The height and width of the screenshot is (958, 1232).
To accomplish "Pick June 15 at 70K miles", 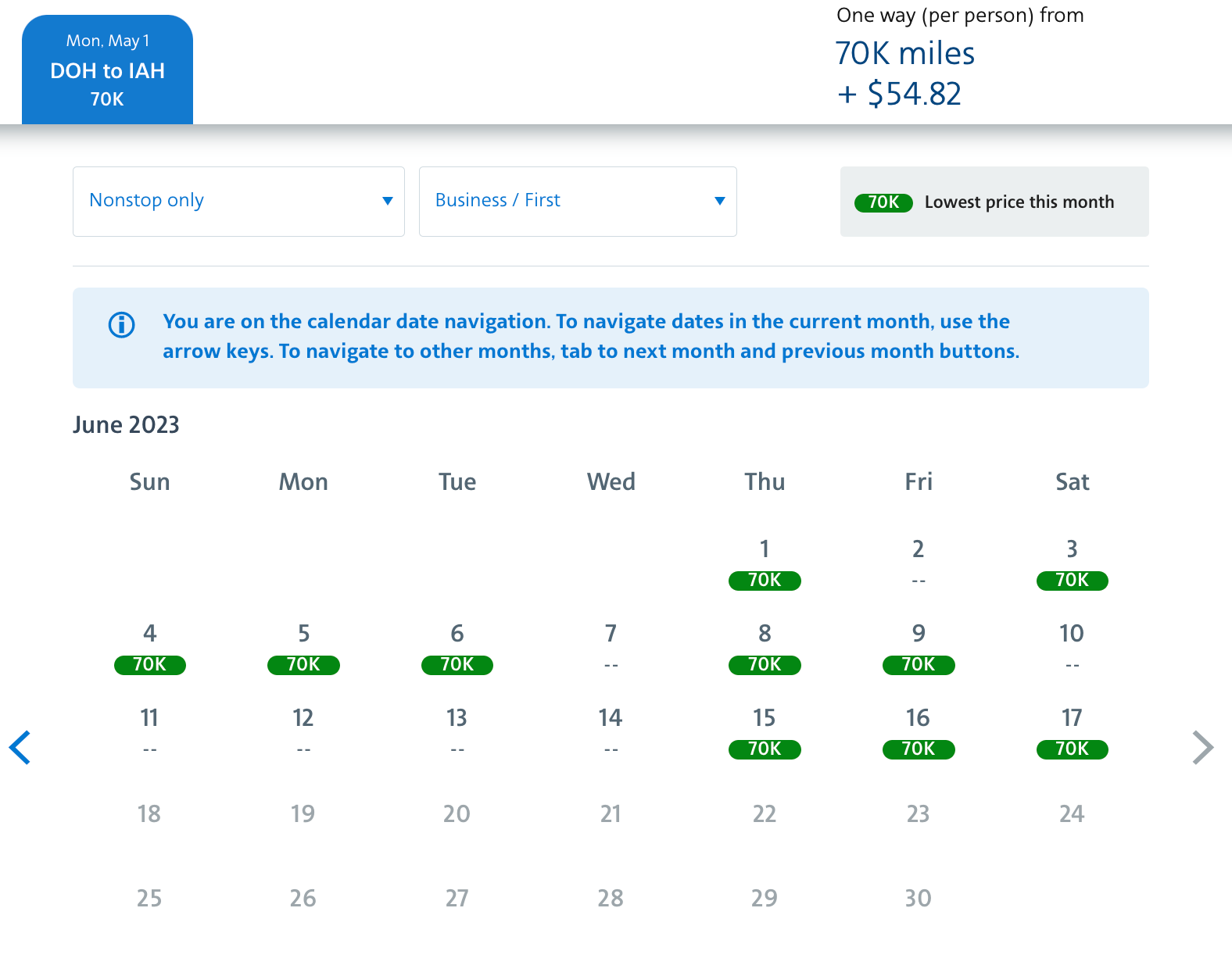I will [x=765, y=732].
